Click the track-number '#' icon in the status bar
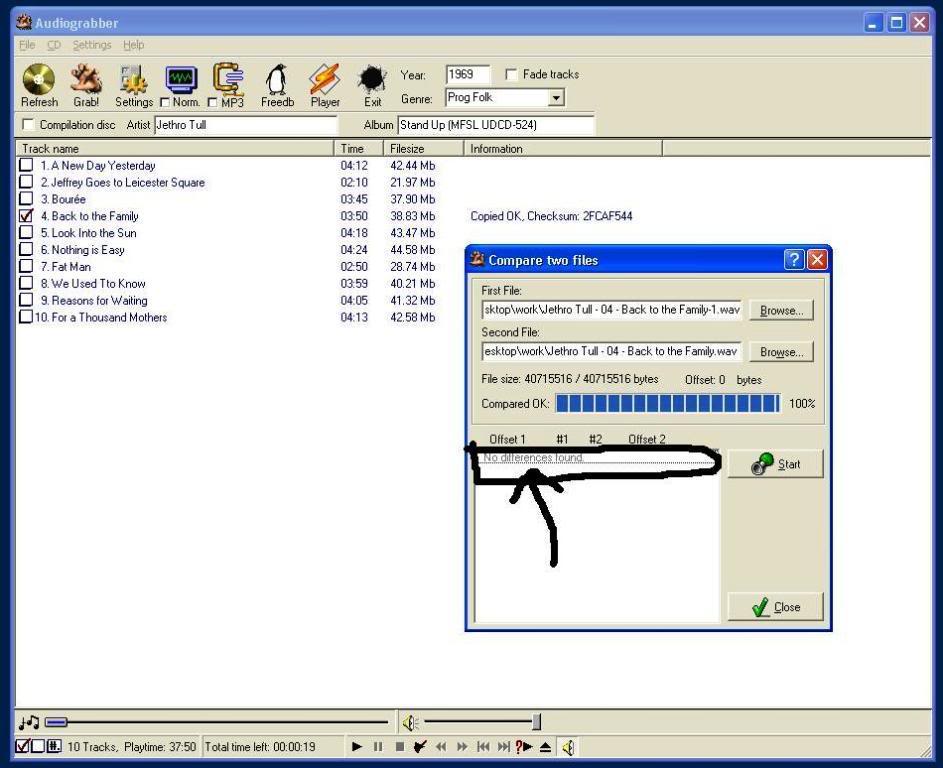 (54, 746)
